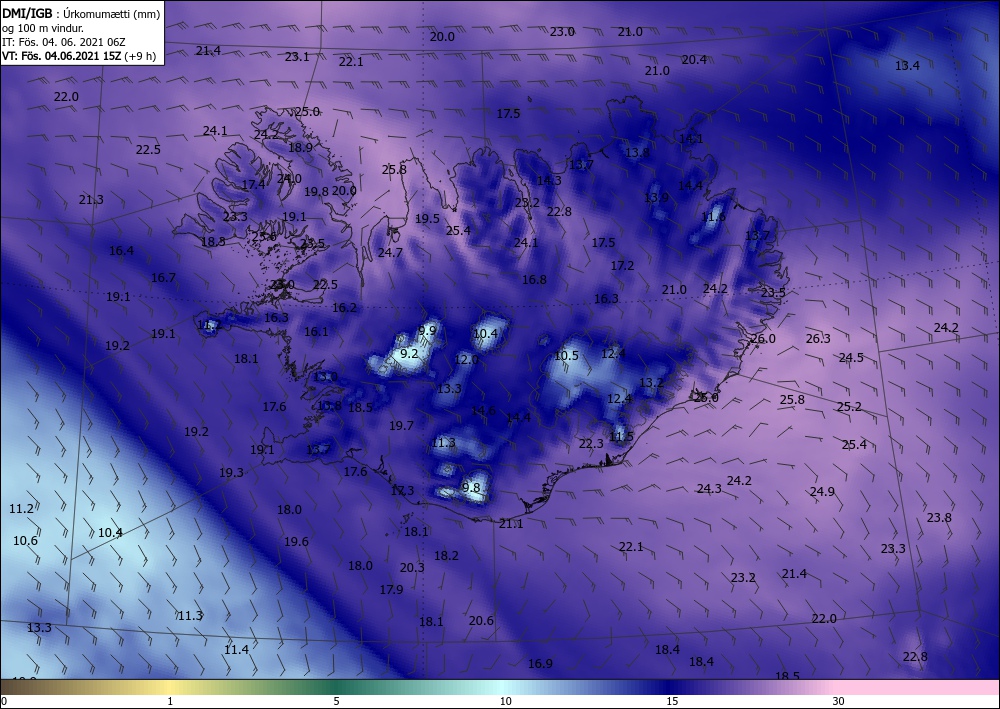Click the value 19.5 on the map
1000x709 pixels.
tap(427, 219)
